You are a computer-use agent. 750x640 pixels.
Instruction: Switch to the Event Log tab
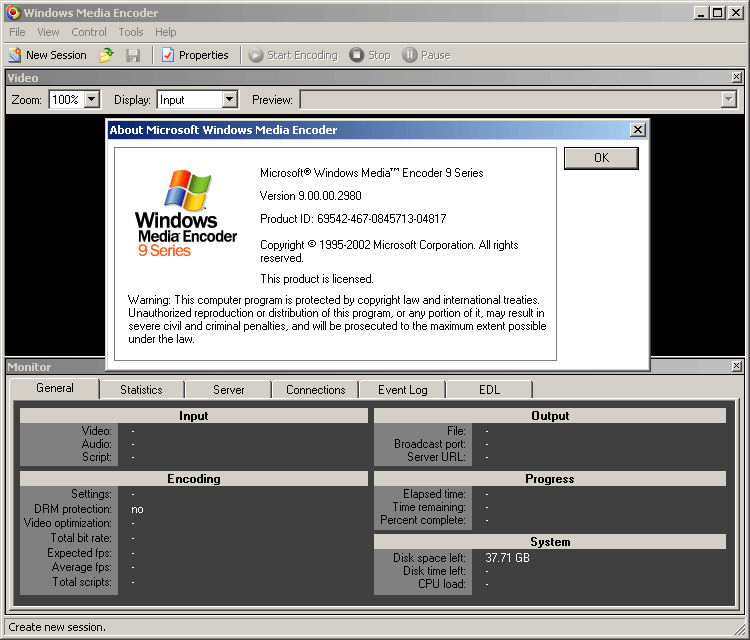(402, 390)
